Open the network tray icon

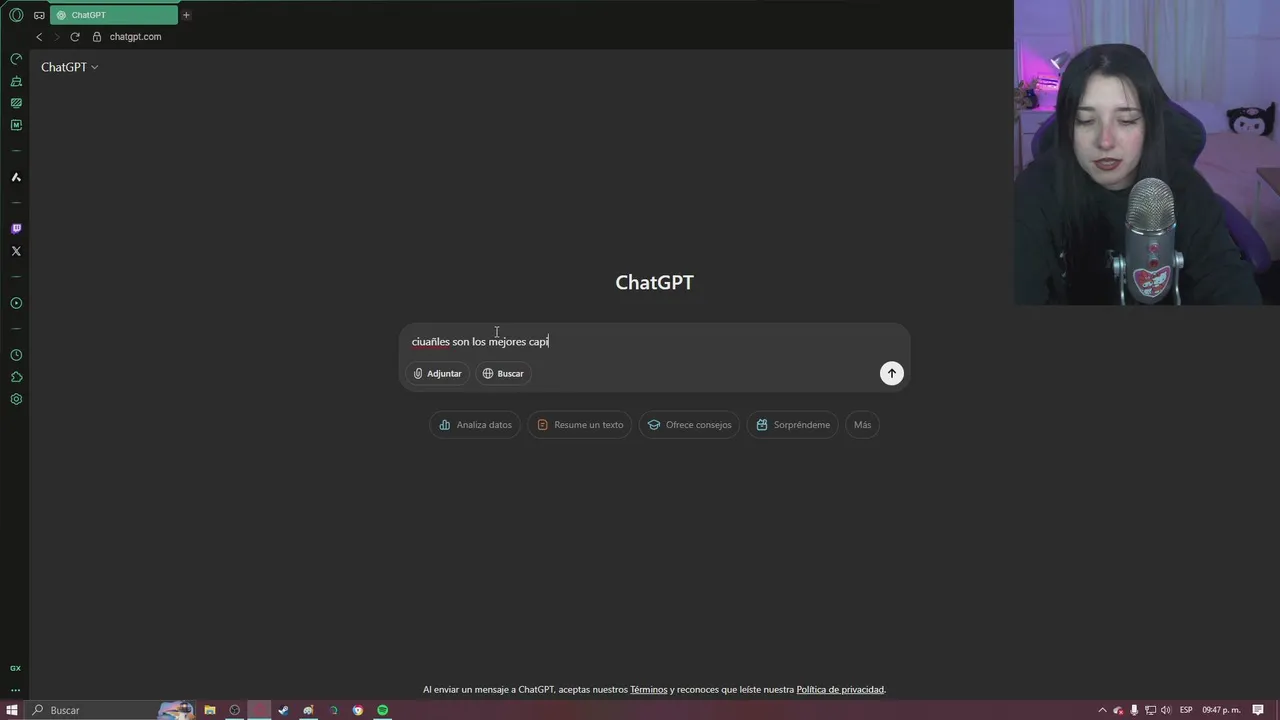click(x=1150, y=710)
